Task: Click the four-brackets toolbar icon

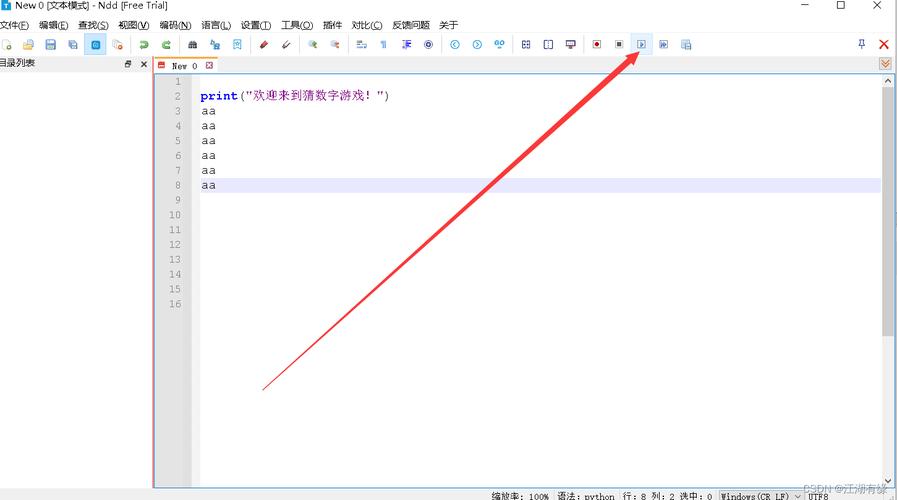Action: coord(526,45)
